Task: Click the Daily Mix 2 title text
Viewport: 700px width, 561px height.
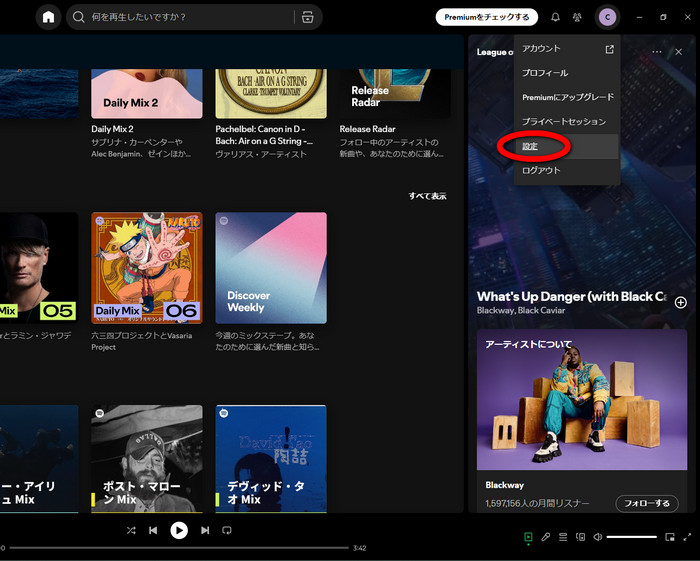Action: pos(112,129)
